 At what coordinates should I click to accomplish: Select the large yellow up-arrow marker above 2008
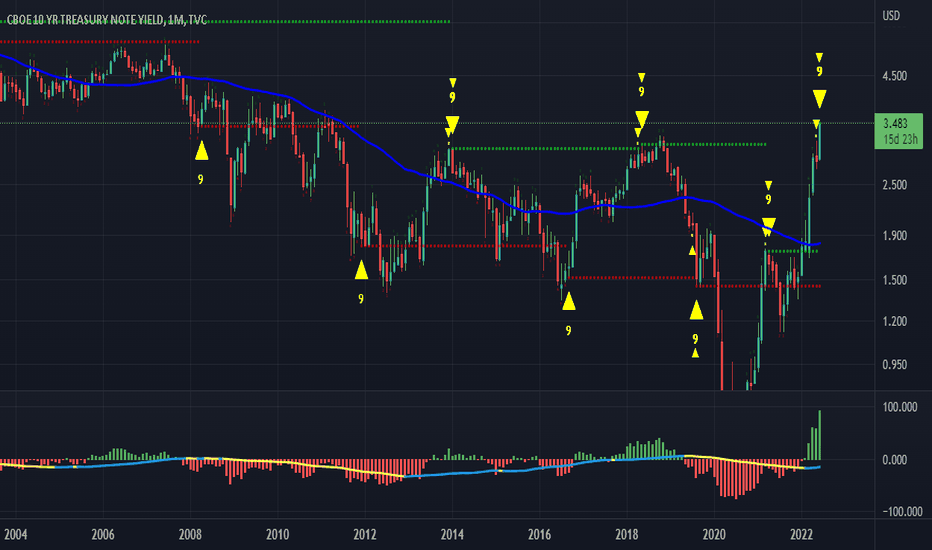201,151
